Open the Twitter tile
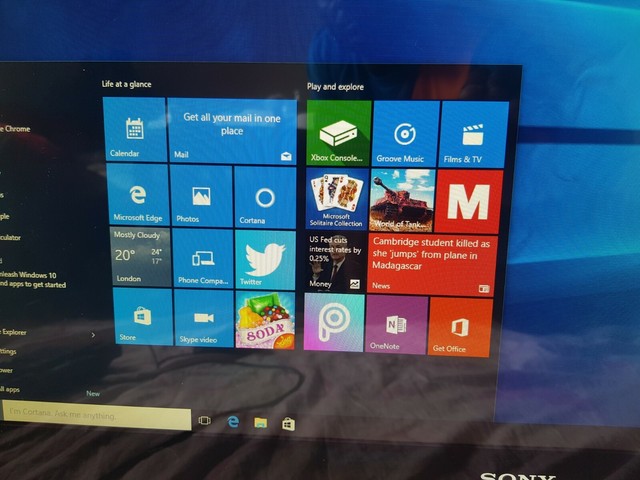The image size is (640, 480). click(265, 260)
